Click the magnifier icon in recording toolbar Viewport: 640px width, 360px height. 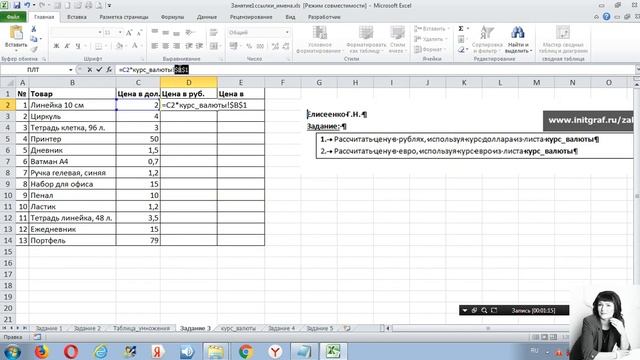[484, 310]
